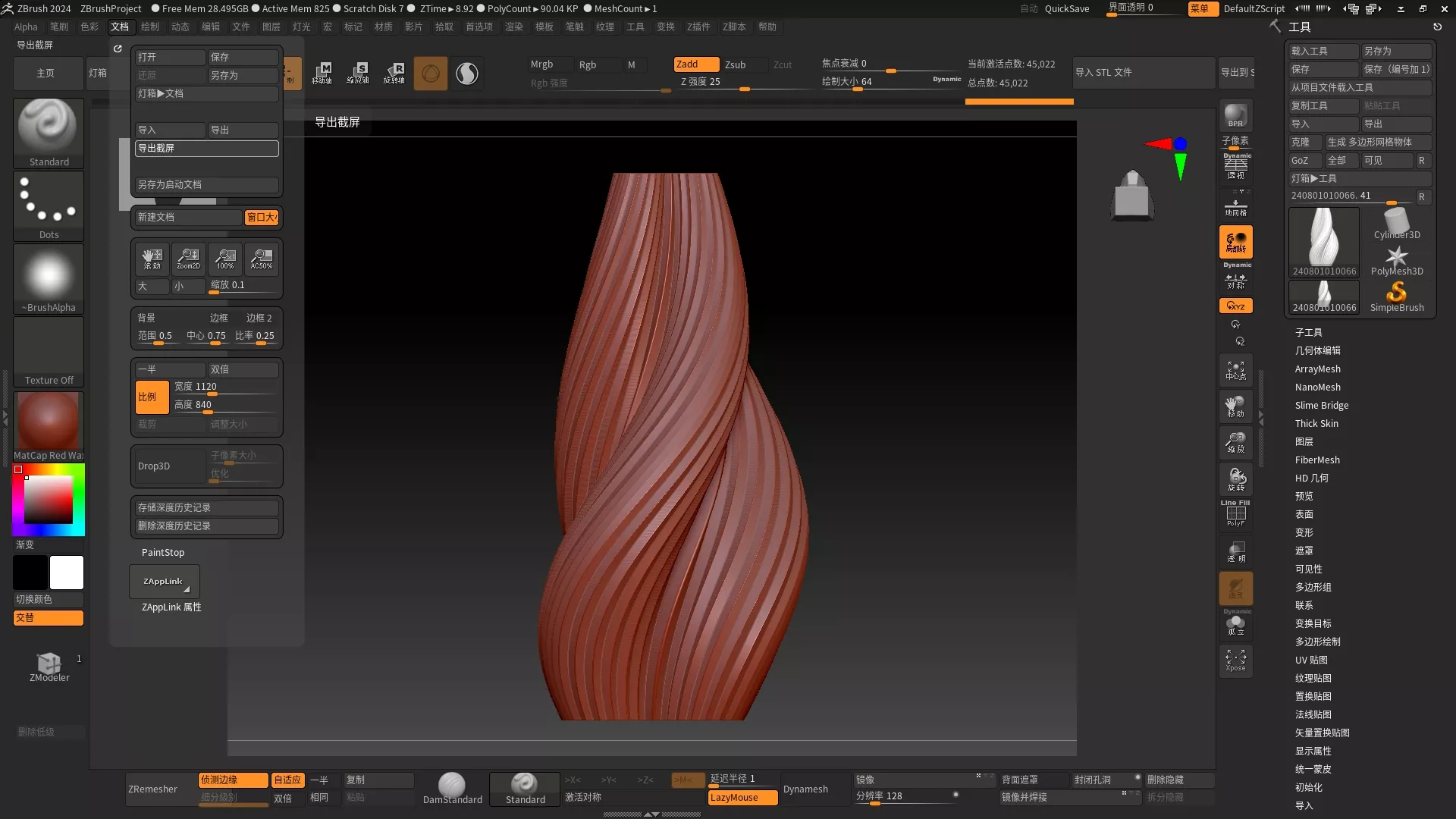Open the Alpha menu
1456x819 pixels.
[26, 27]
